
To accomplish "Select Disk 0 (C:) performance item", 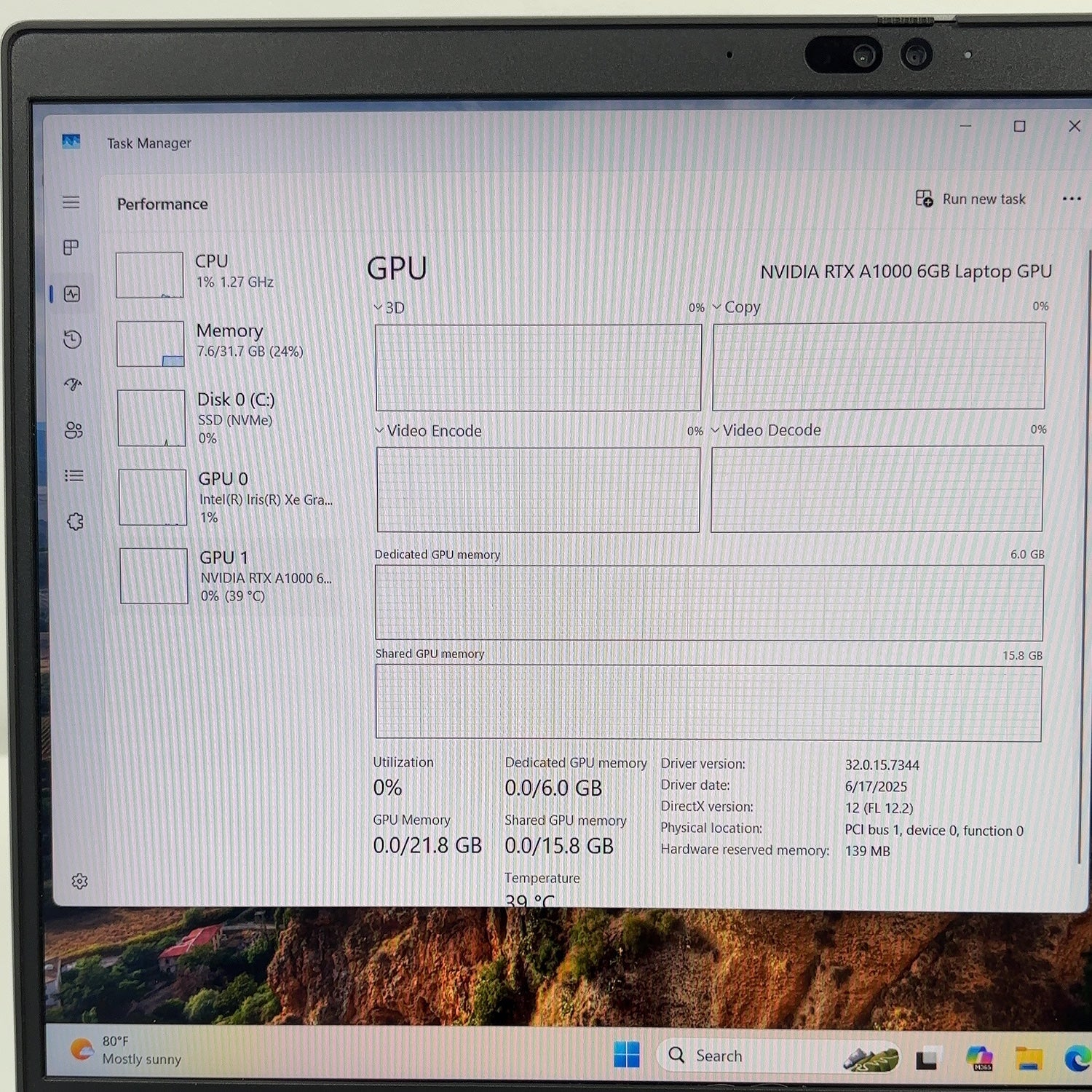I will coord(226,419).
